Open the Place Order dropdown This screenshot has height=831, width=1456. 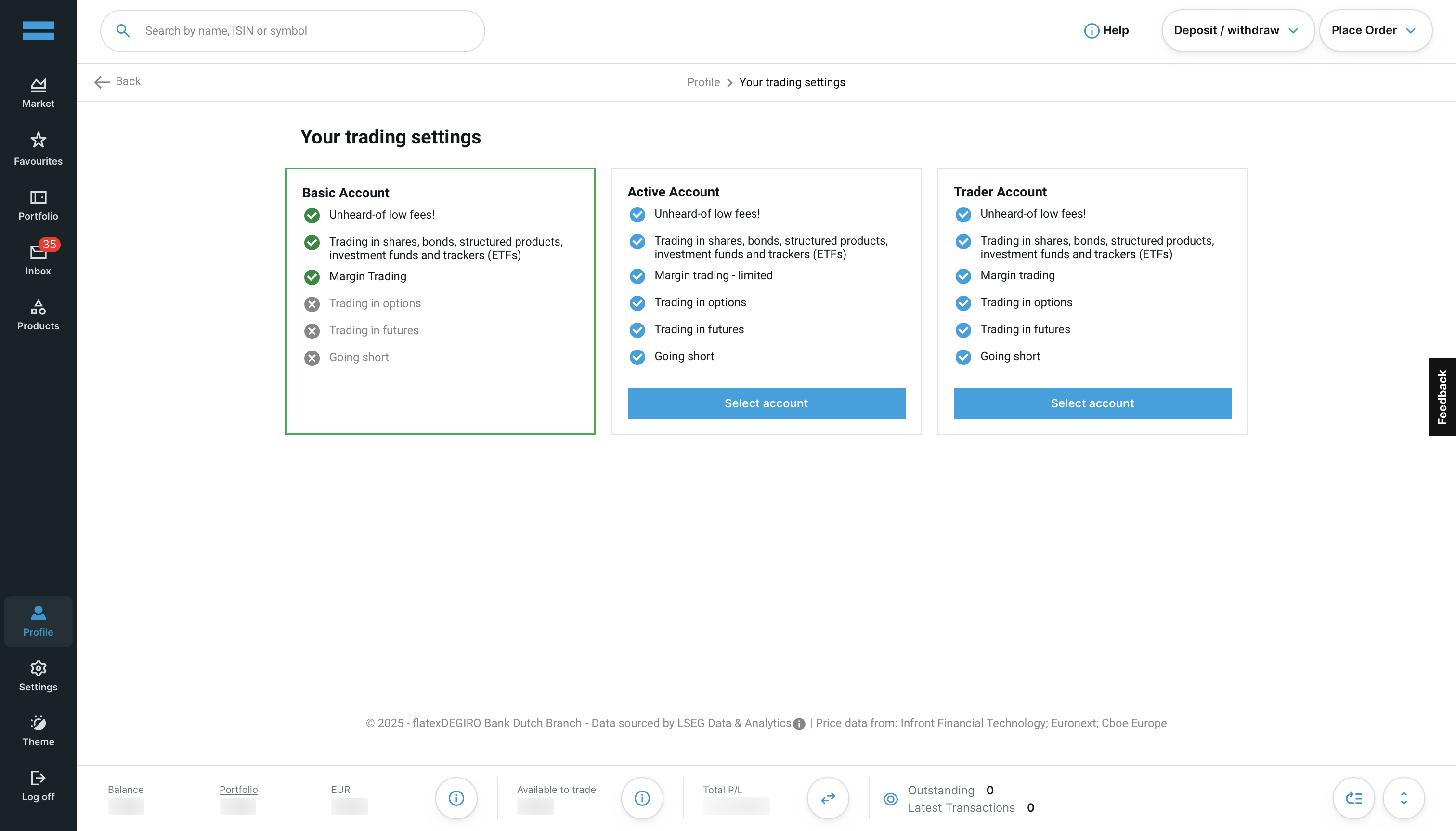click(1374, 30)
